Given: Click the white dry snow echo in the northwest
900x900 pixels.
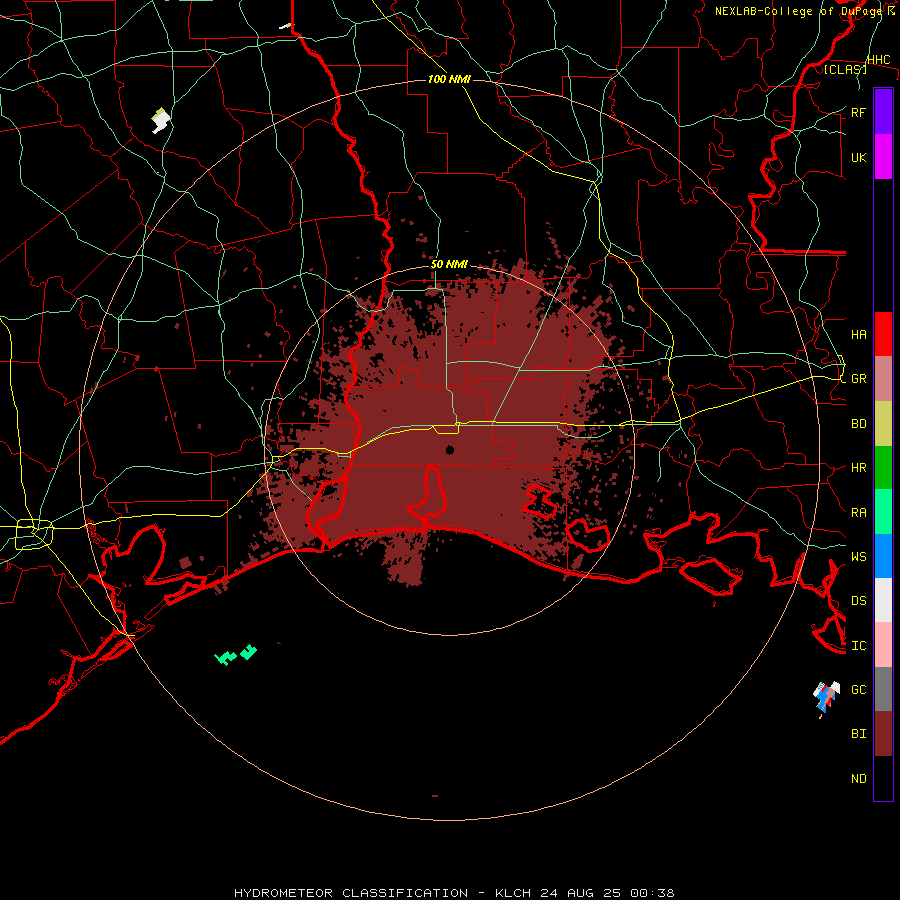Looking at the screenshot, I should [x=161, y=120].
